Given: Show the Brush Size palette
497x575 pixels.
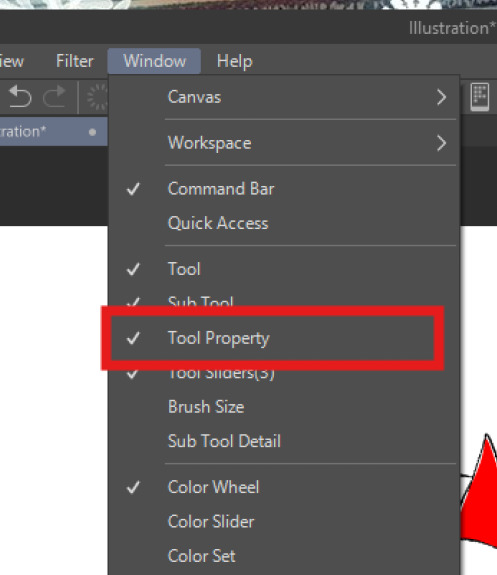Looking at the screenshot, I should 284,407.
